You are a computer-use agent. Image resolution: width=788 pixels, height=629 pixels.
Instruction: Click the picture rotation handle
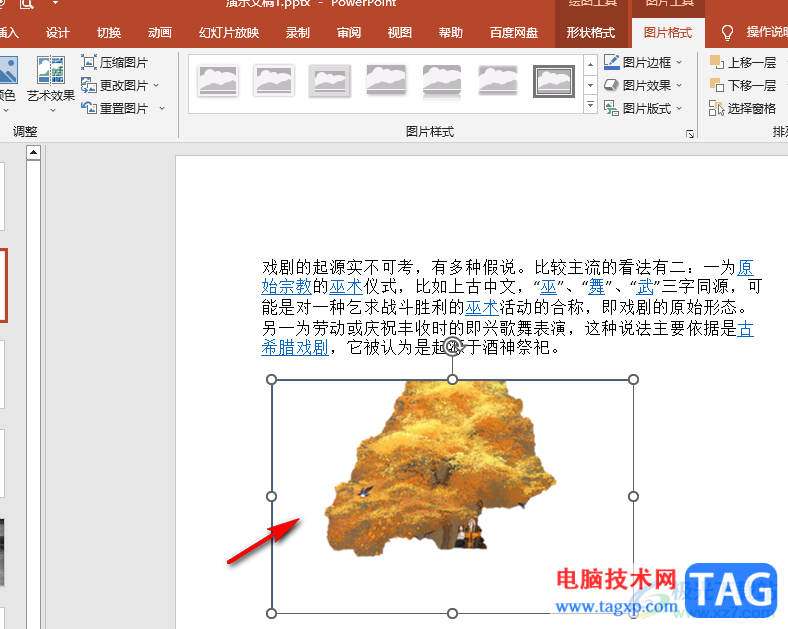(453, 346)
